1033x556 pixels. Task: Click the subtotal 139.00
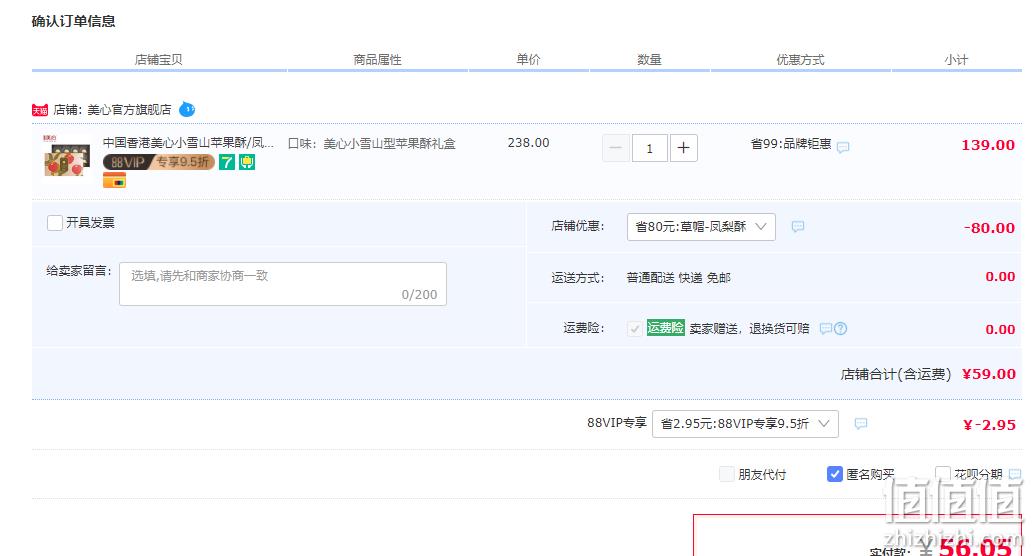(x=988, y=145)
